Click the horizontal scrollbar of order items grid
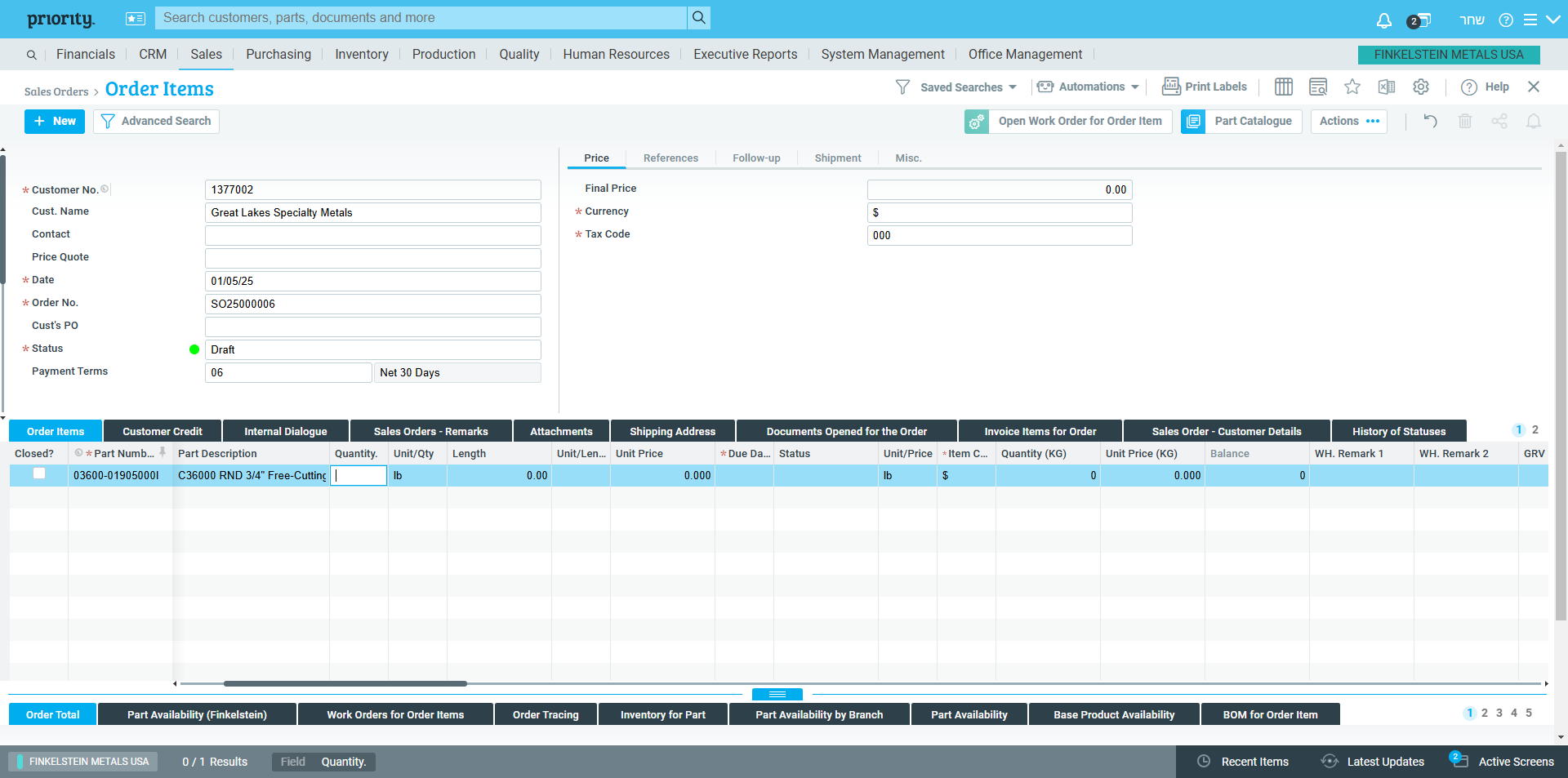The width and height of the screenshot is (1568, 778). 345,683
